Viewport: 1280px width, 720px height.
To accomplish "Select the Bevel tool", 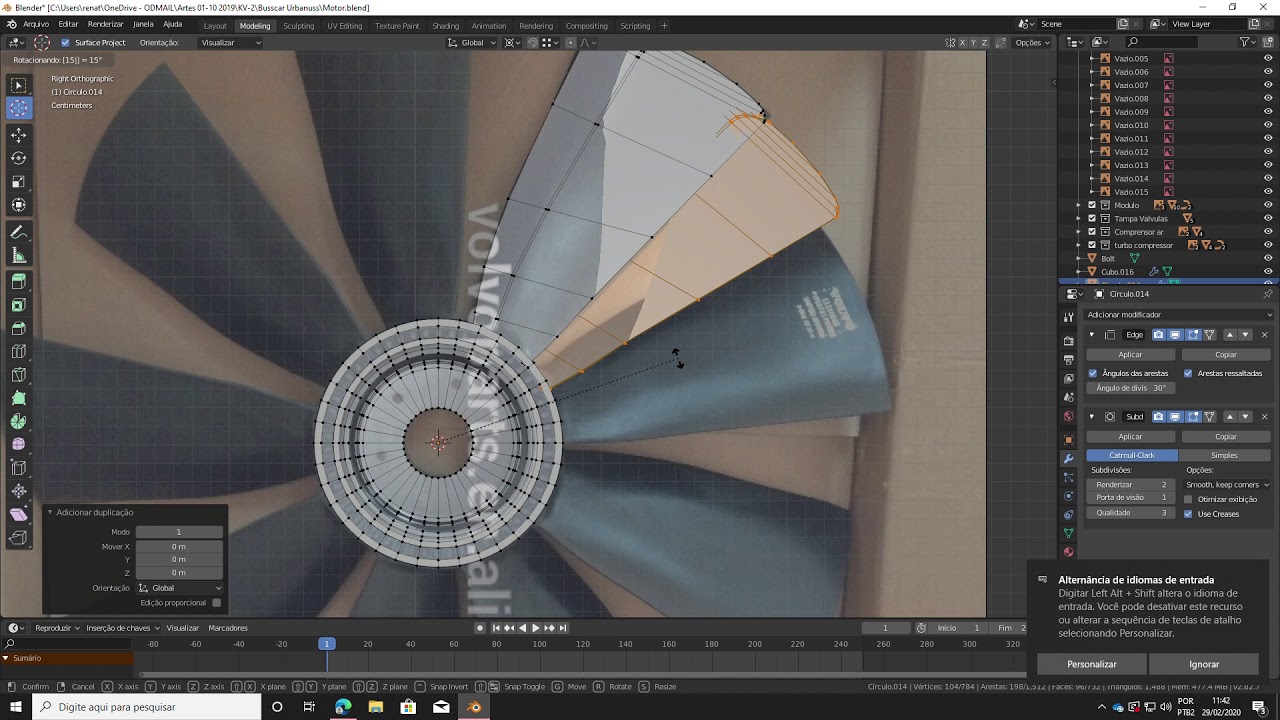I will (x=19, y=328).
